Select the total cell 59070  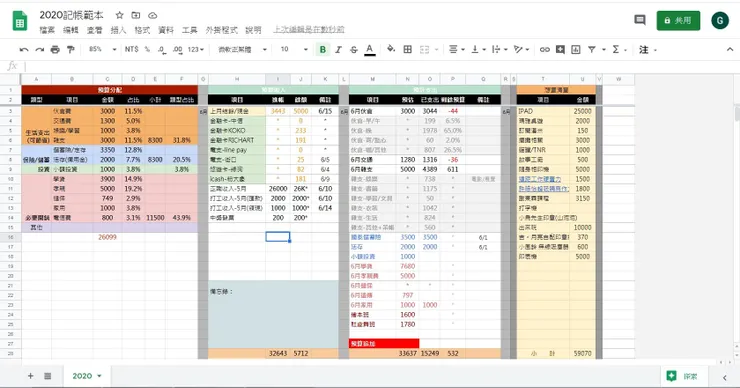click(x=582, y=353)
